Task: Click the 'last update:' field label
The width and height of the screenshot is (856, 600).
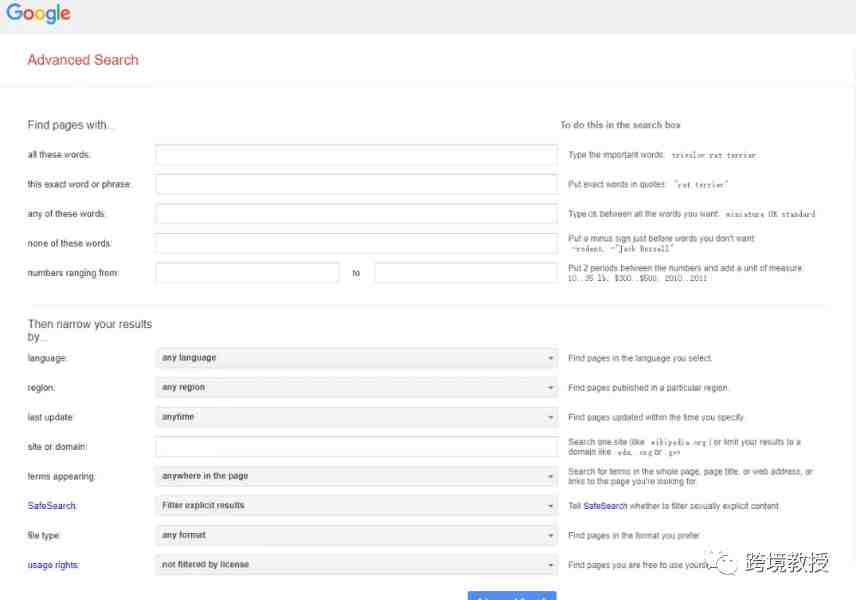Action: 50,417
